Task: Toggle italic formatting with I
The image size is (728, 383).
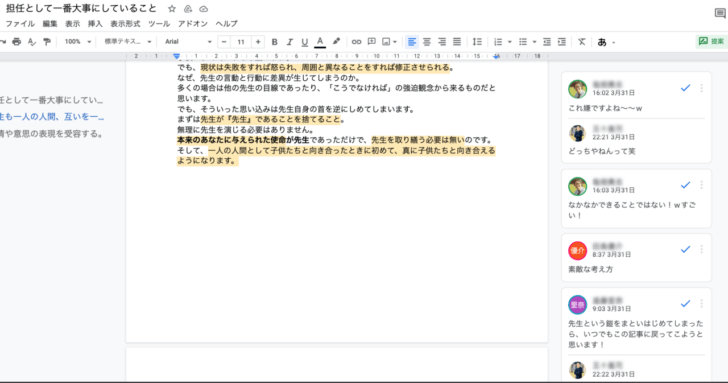Action: [x=290, y=42]
